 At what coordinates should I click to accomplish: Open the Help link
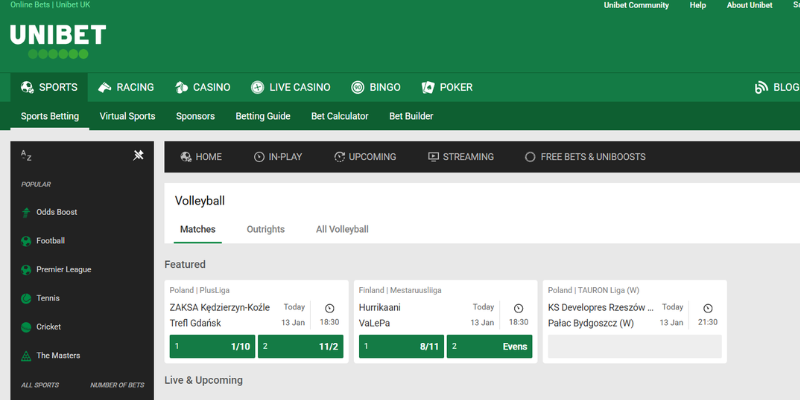[698, 5]
